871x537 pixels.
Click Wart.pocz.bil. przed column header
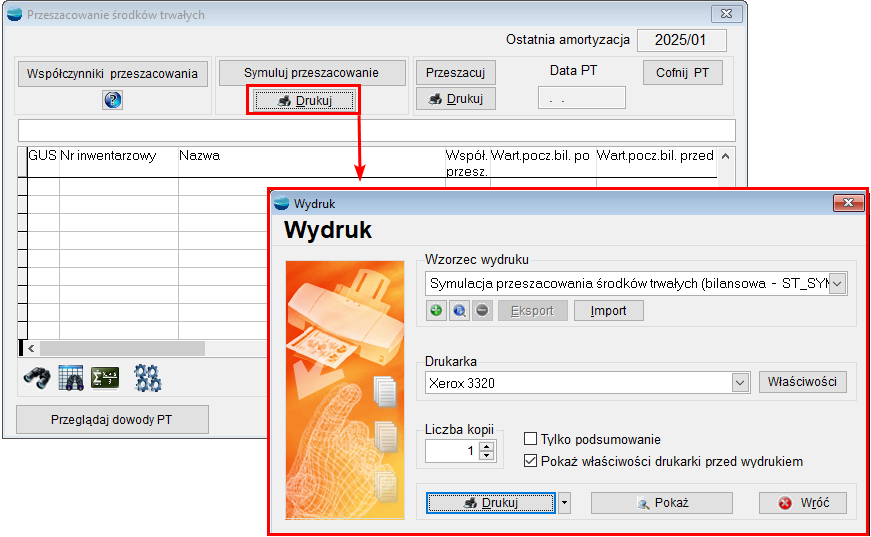coord(656,162)
